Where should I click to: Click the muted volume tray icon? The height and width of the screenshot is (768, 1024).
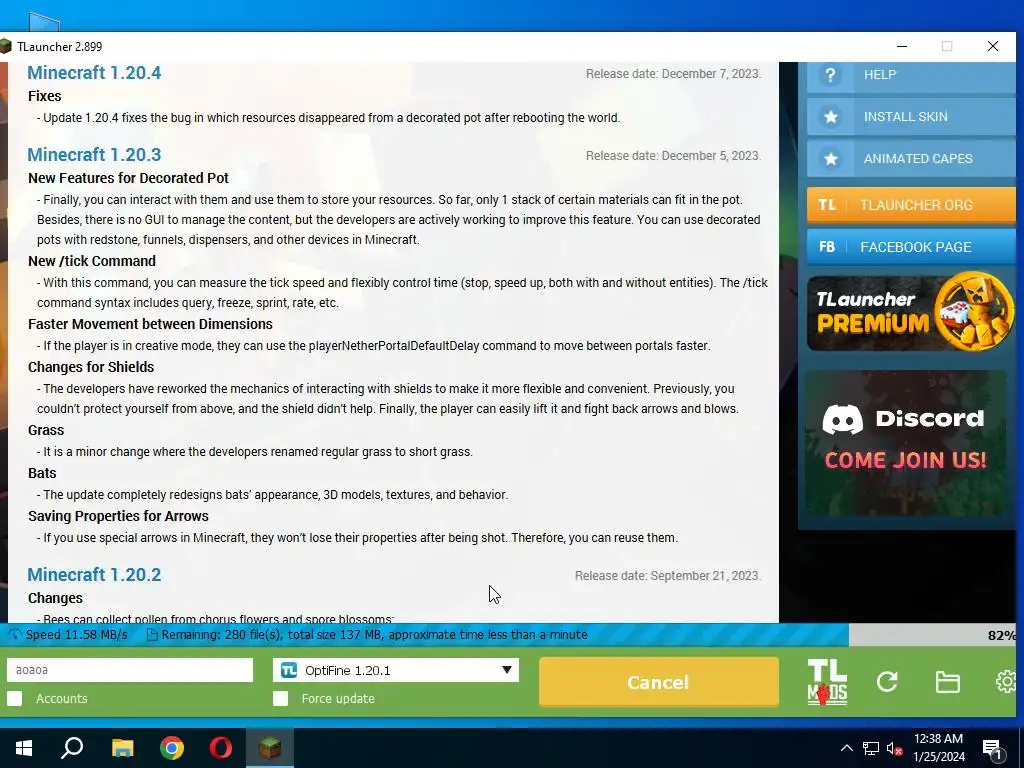894,749
